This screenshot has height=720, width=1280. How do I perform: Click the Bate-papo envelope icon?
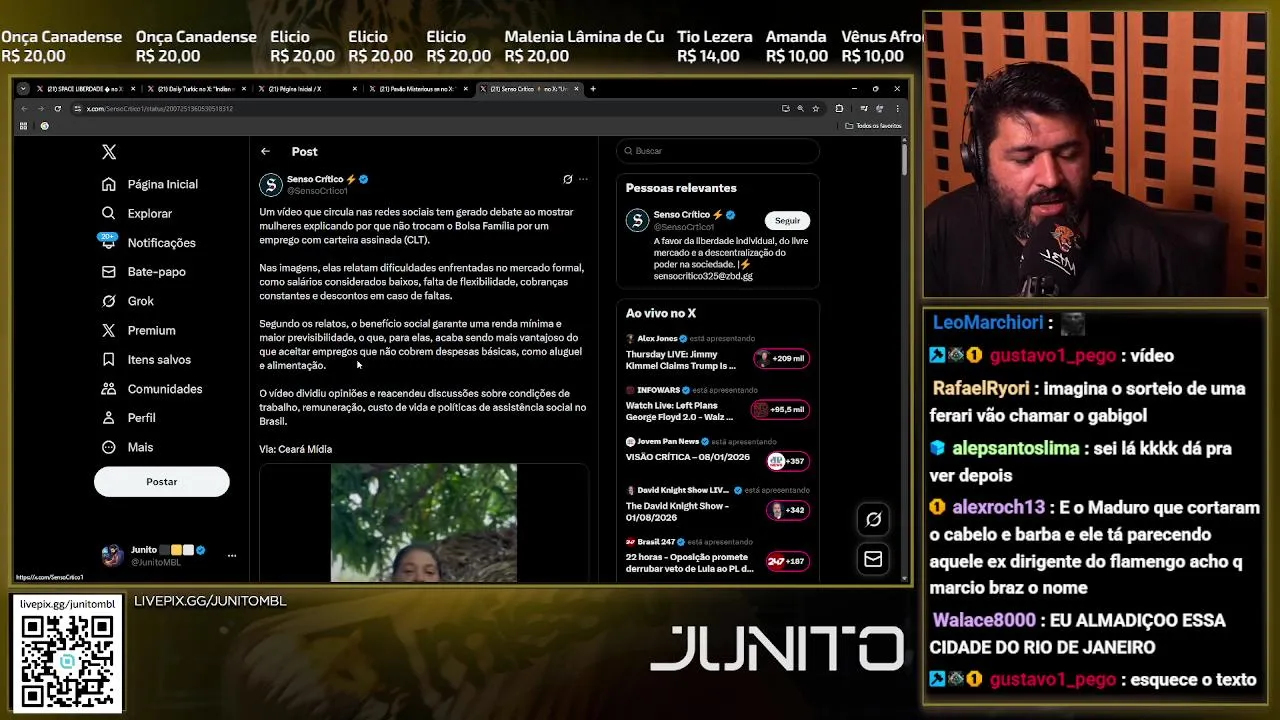pos(109,272)
